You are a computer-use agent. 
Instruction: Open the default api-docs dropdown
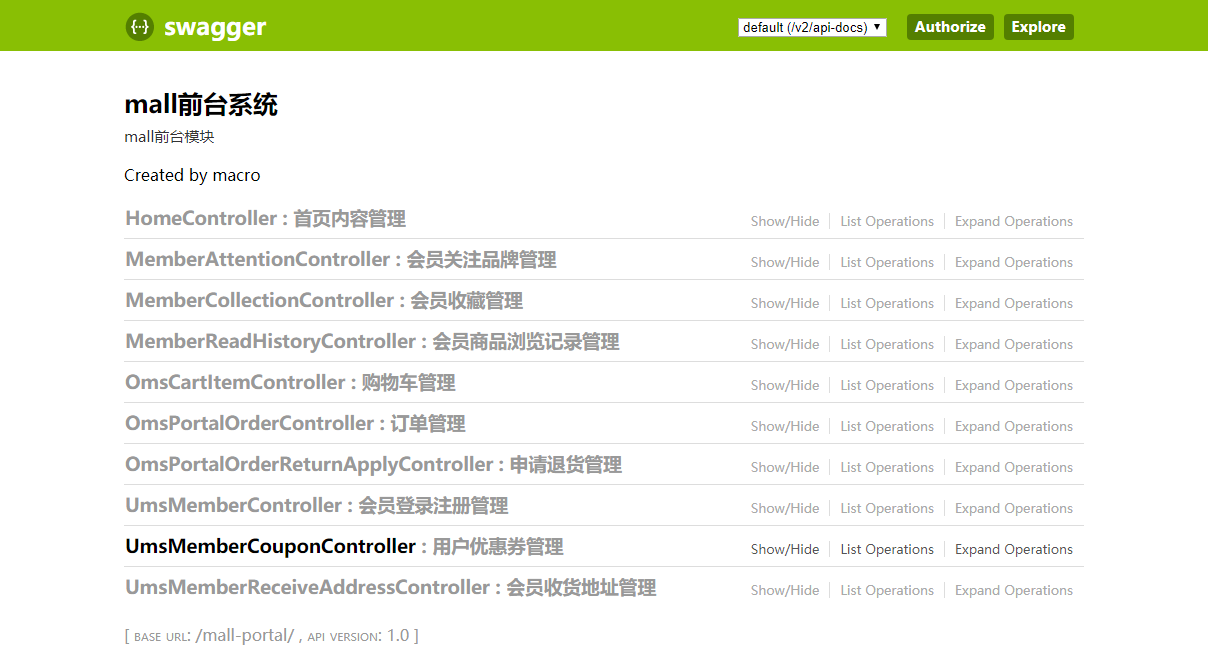pos(812,28)
